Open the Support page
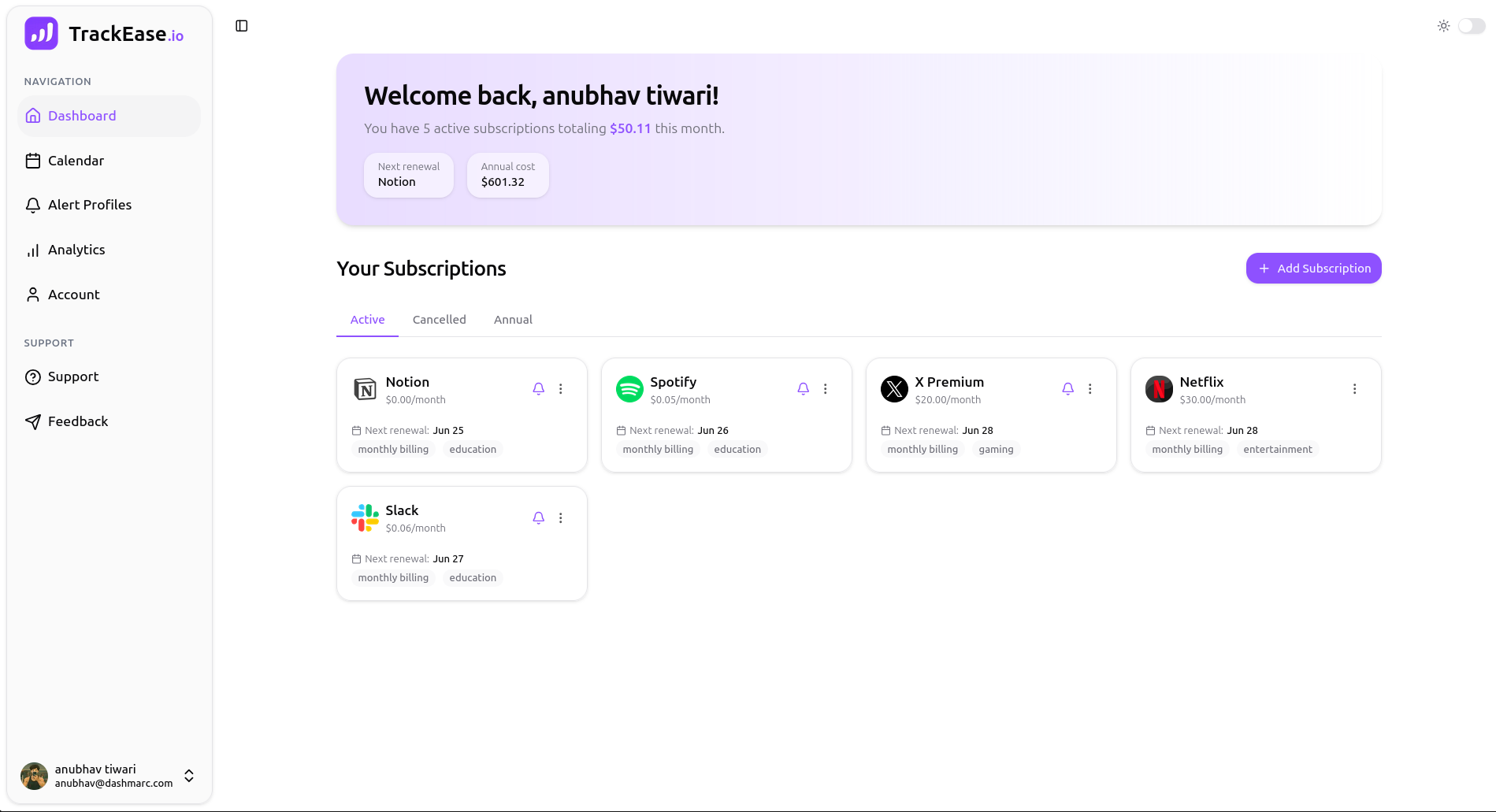The height and width of the screenshot is (812, 1496). (x=73, y=376)
